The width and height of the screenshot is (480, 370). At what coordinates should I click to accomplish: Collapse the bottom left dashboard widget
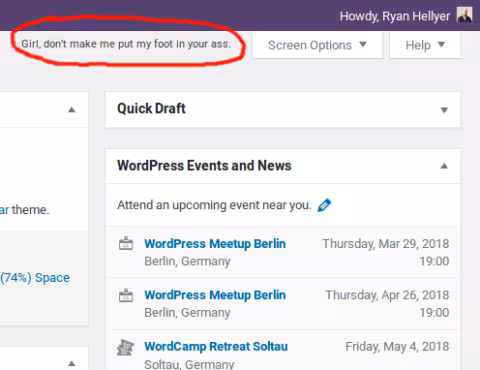point(72,364)
